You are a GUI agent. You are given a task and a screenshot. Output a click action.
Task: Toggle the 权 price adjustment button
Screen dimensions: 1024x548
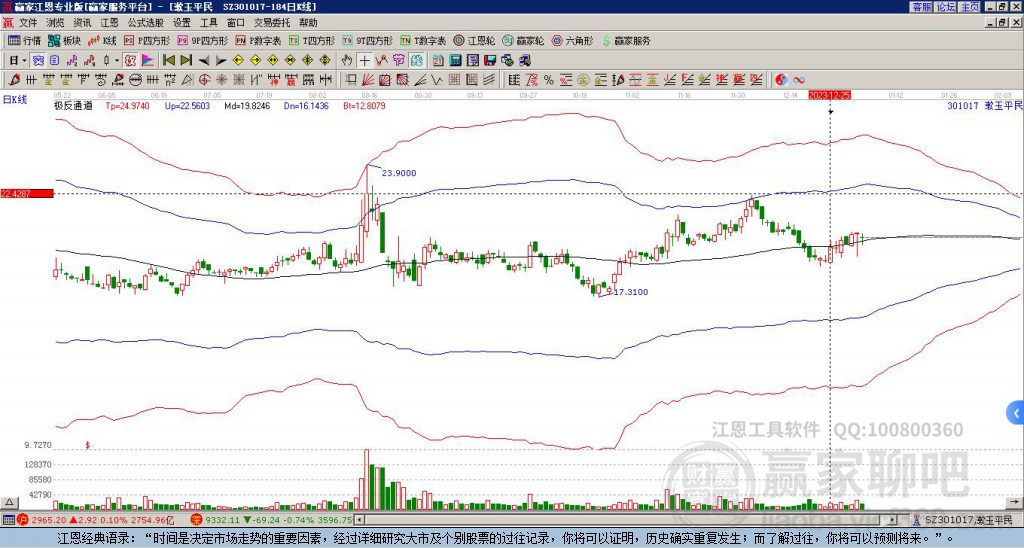coord(130,61)
